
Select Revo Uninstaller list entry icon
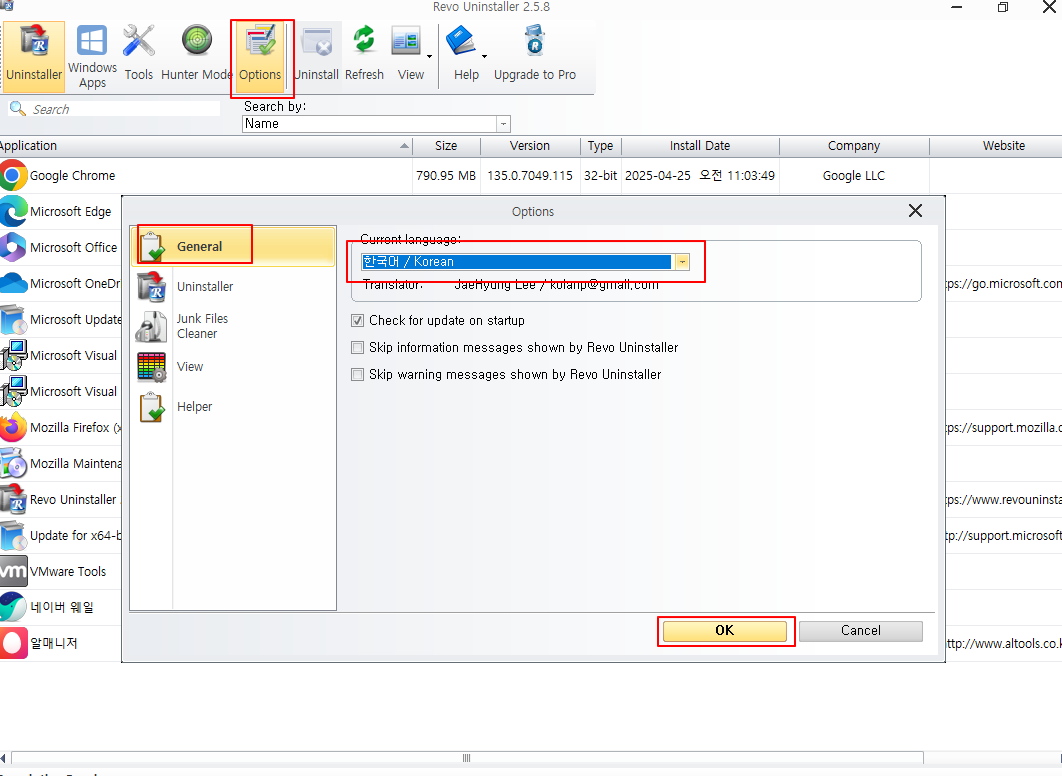click(x=14, y=499)
